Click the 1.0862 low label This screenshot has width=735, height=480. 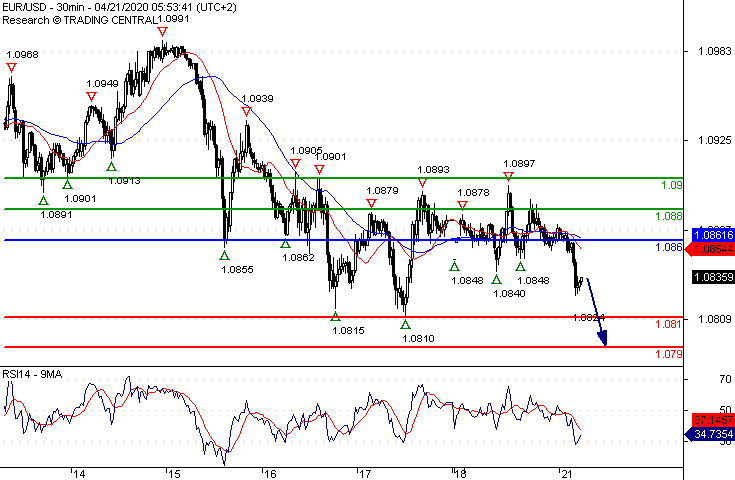298,257
